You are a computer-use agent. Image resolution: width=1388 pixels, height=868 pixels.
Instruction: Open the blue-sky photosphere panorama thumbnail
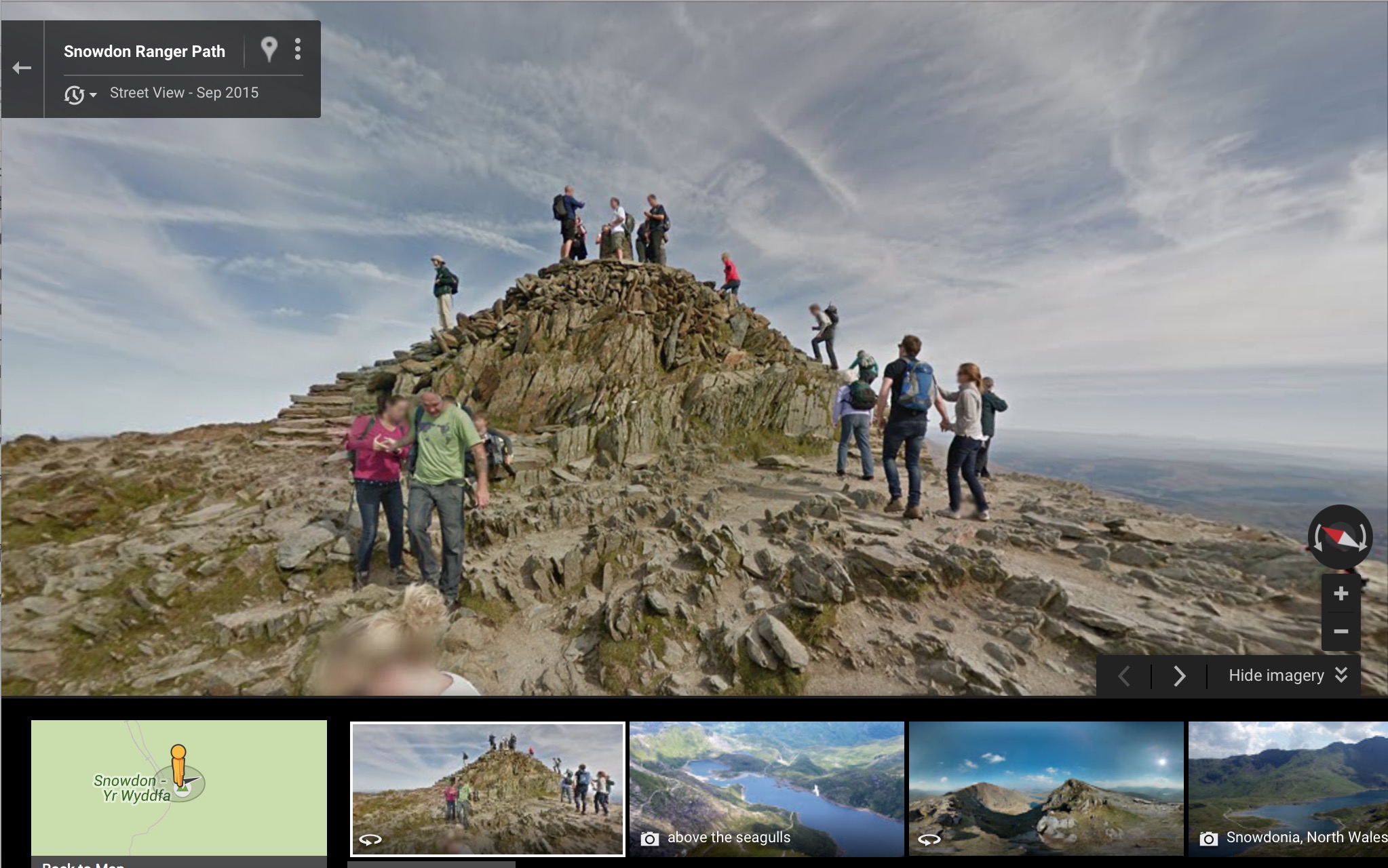[x=1046, y=789]
